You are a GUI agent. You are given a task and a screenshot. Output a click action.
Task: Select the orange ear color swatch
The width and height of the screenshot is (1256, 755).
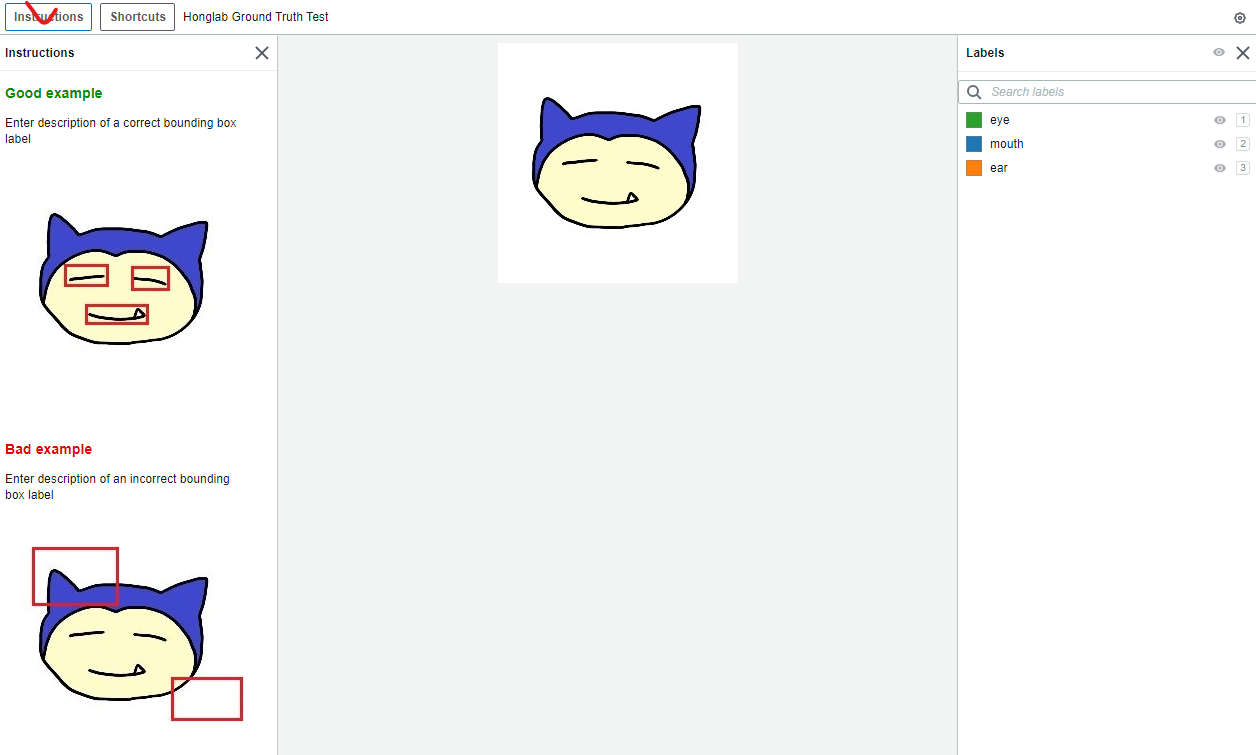click(x=974, y=168)
